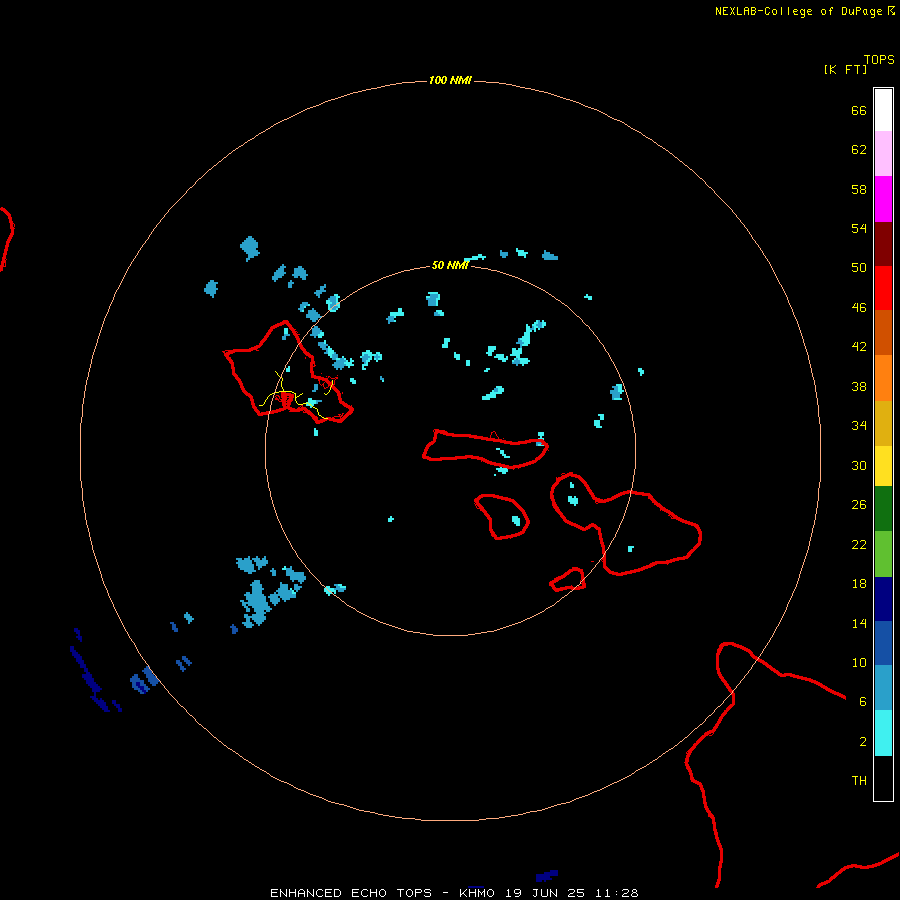Select the "62" legend value
900x900 pixels.
coord(859,150)
